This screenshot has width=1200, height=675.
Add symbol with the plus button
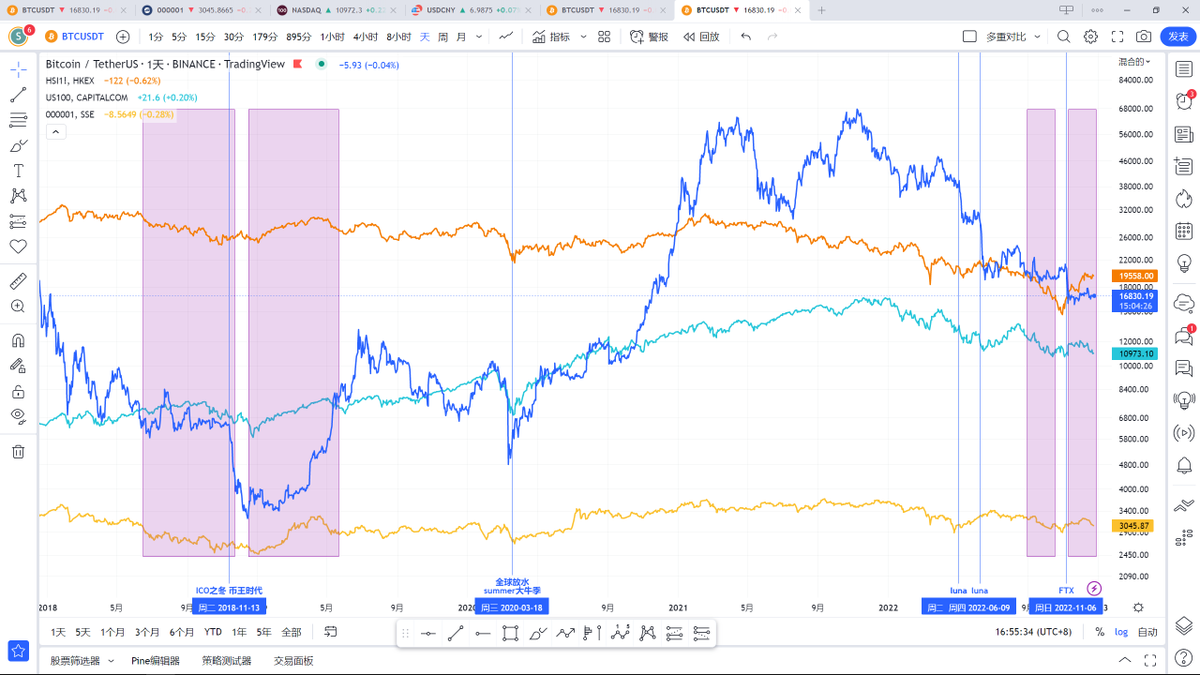click(x=122, y=37)
